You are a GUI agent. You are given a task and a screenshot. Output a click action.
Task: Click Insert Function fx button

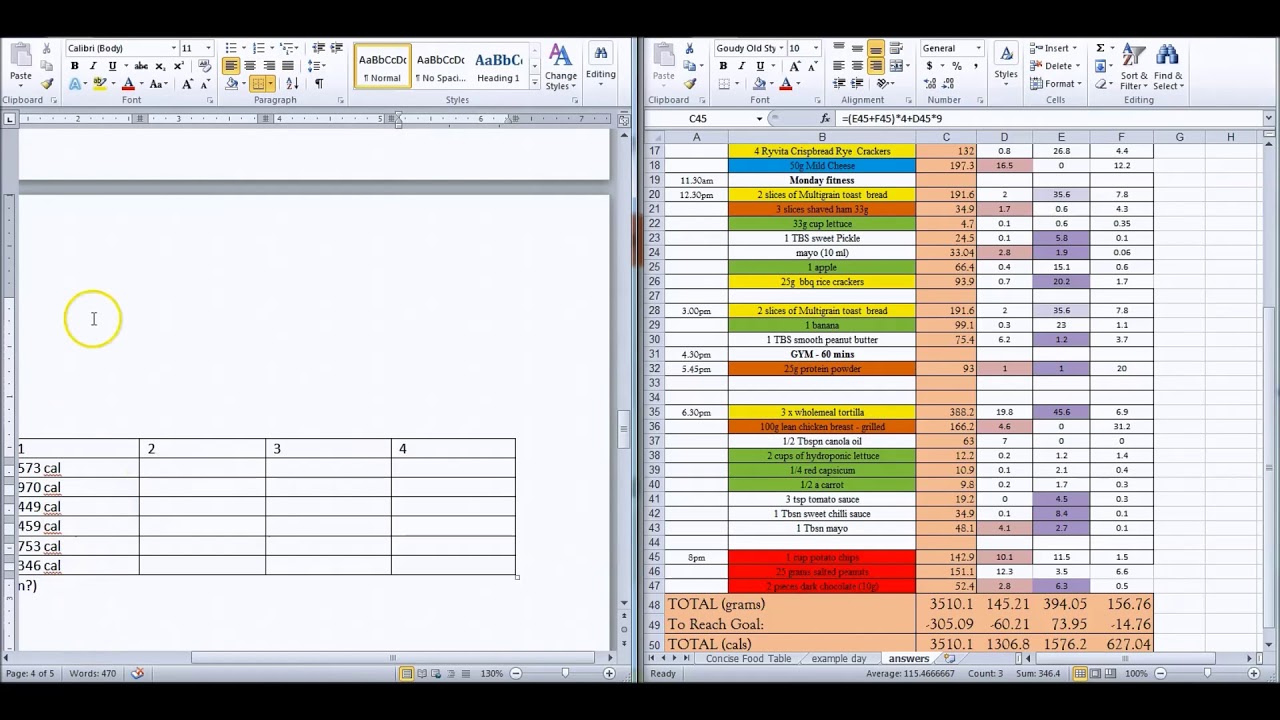click(825, 119)
